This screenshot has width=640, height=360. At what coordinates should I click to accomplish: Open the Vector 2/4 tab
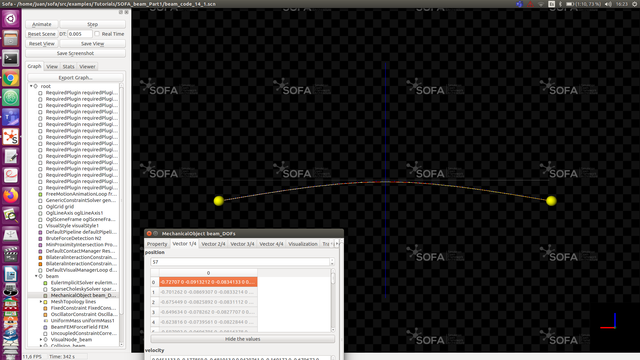pyautogui.click(x=213, y=244)
